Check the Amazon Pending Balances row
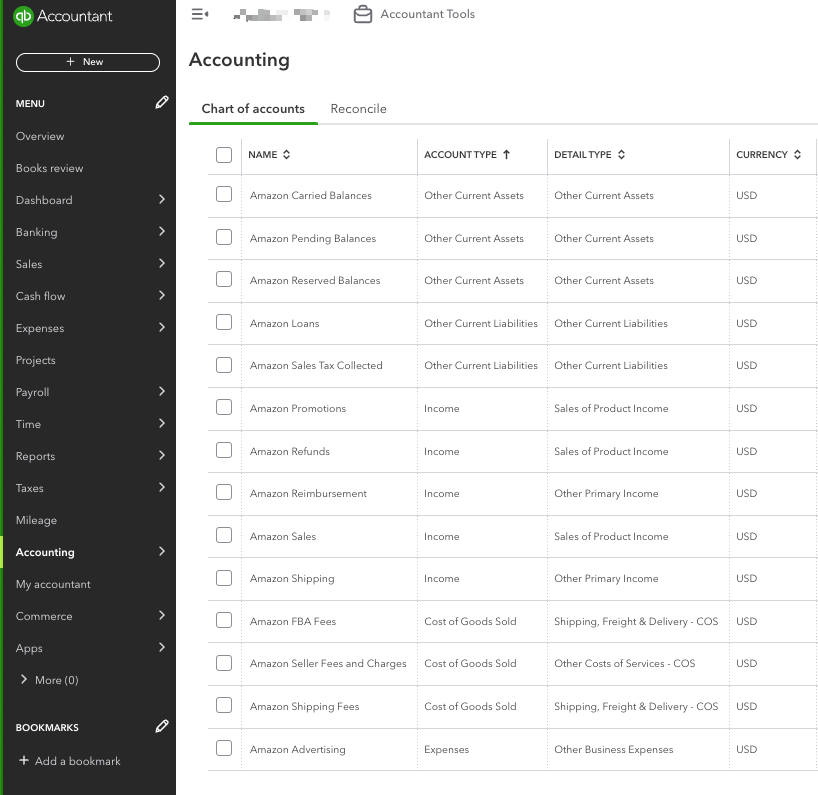 [224, 237]
